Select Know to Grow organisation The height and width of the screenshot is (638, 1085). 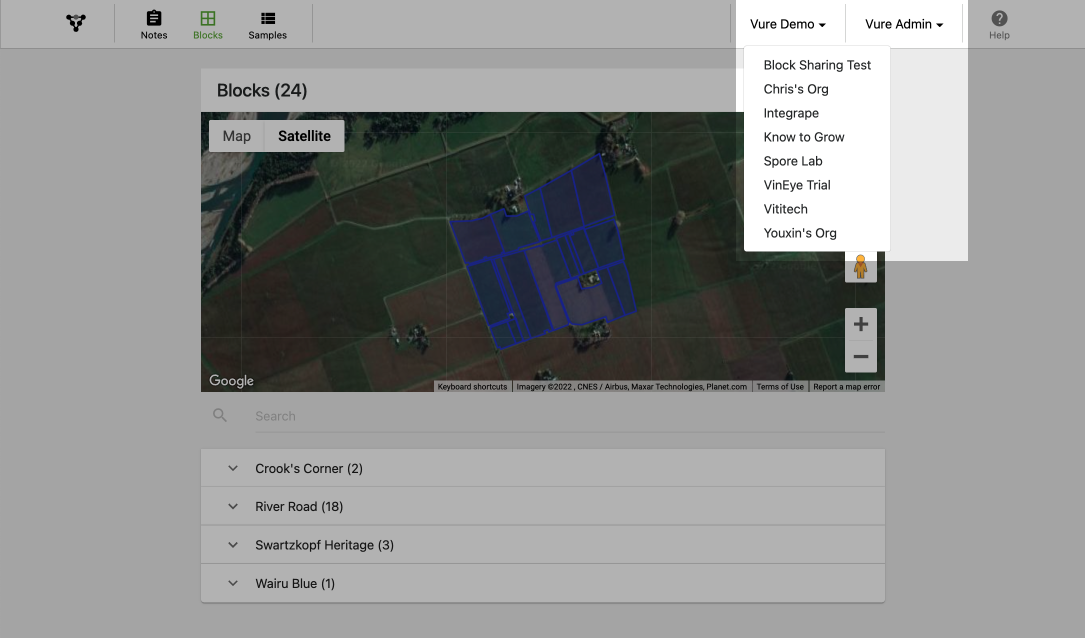[x=817, y=137]
